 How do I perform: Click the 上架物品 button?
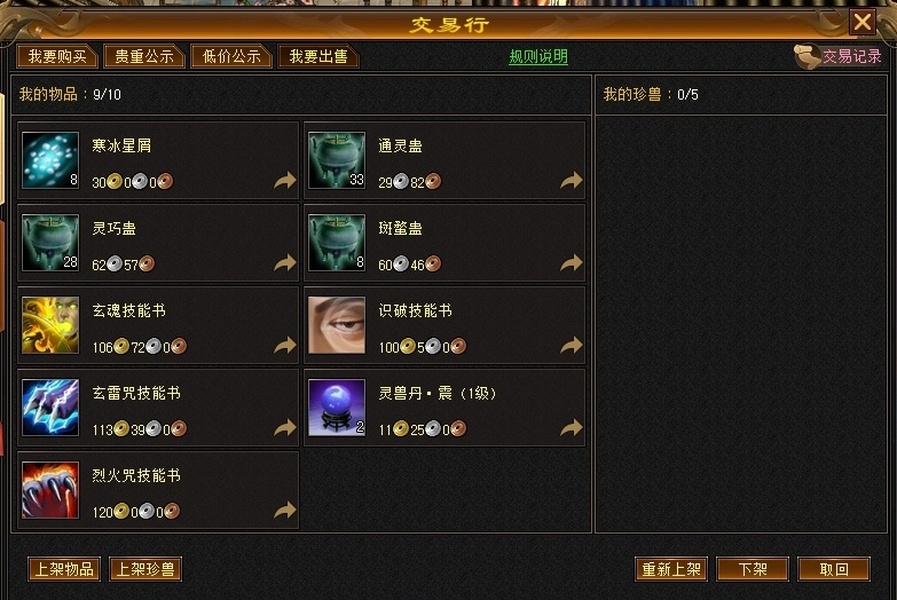pos(64,569)
